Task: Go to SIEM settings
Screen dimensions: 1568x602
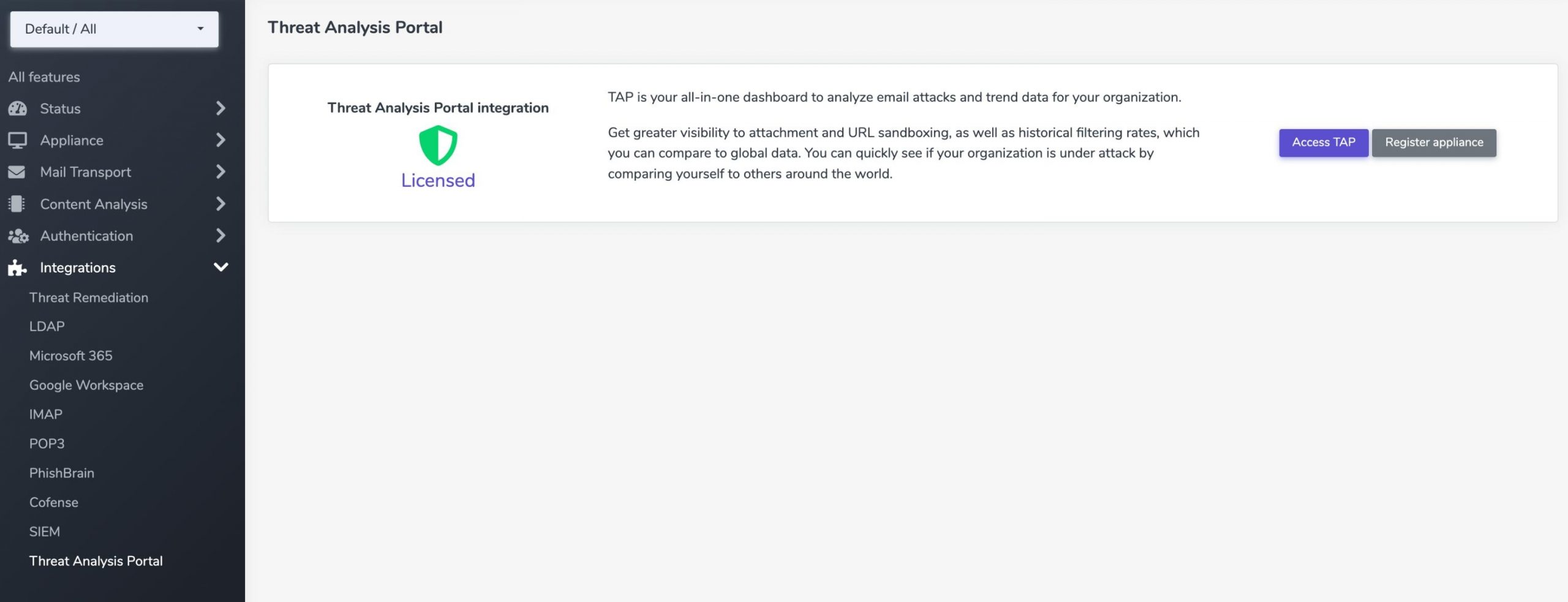Action: point(45,532)
